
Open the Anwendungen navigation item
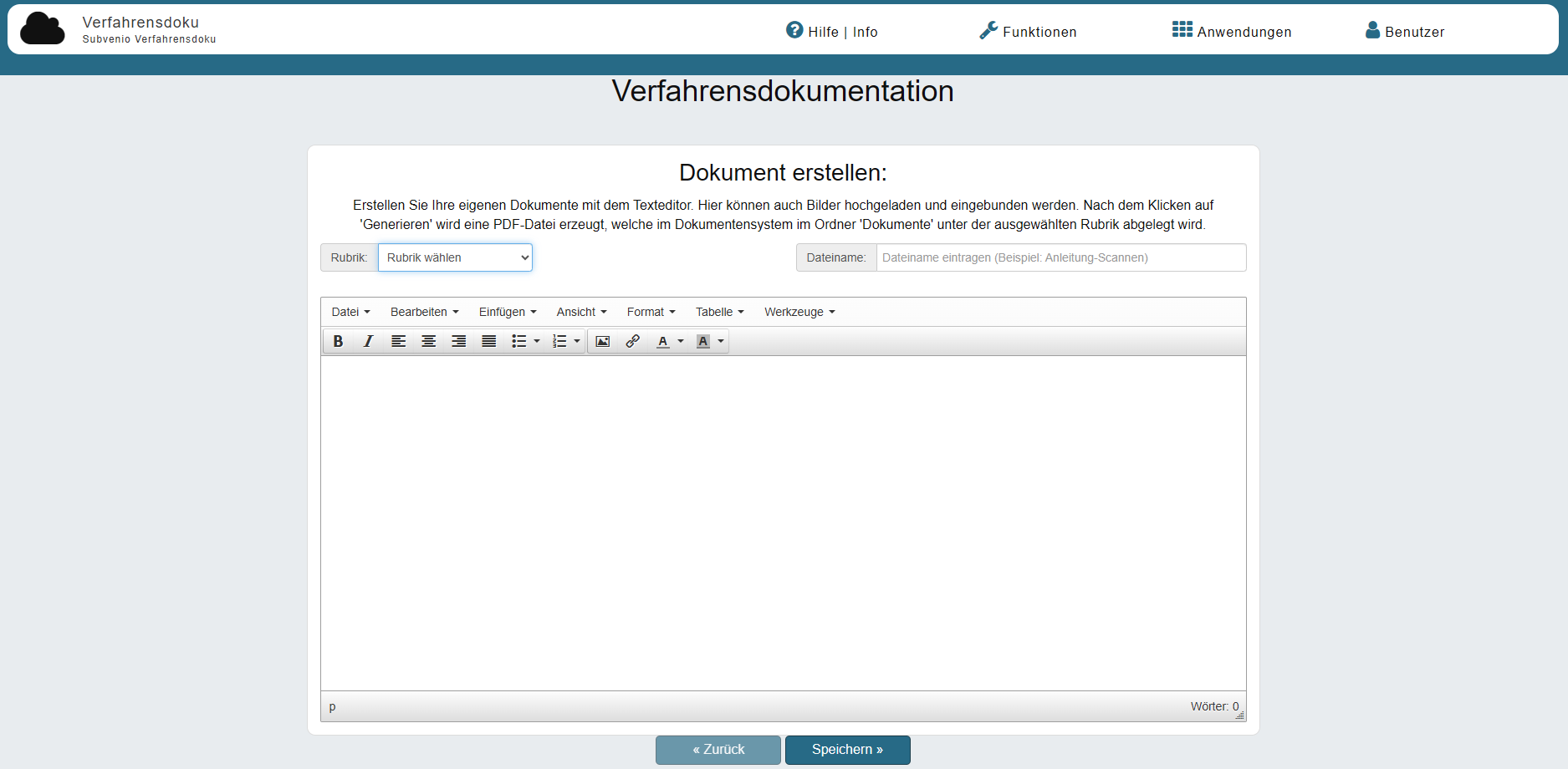[x=1232, y=31]
